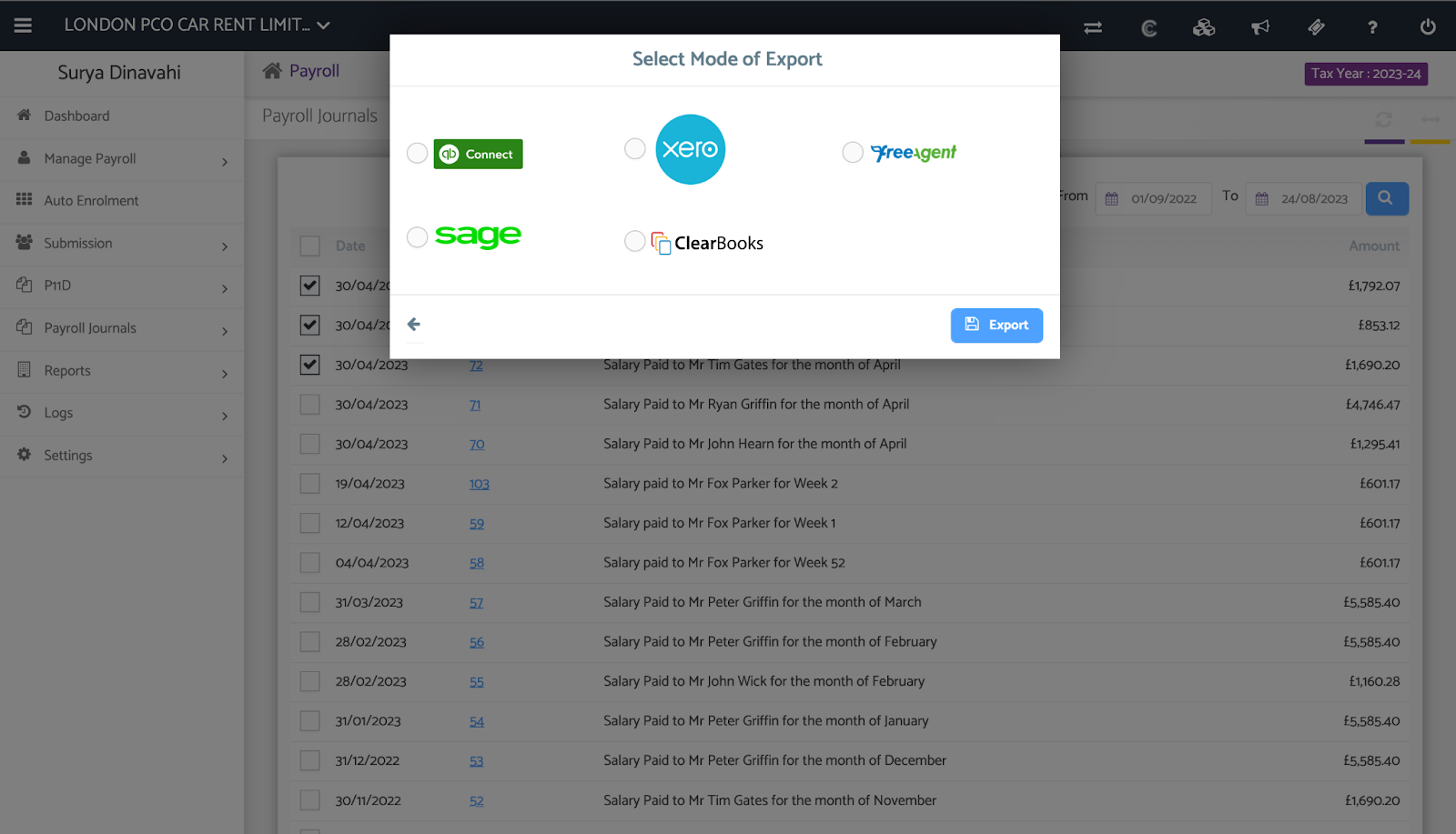Click the search magnifier button
This screenshot has width=1456, height=834.
click(1386, 198)
